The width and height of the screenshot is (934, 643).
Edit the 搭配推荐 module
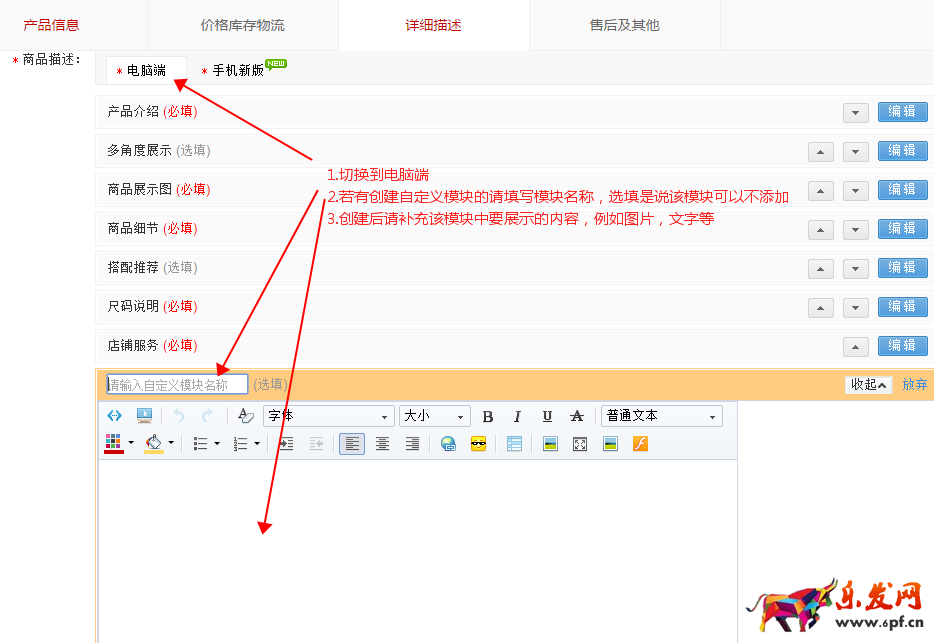[x=902, y=268]
